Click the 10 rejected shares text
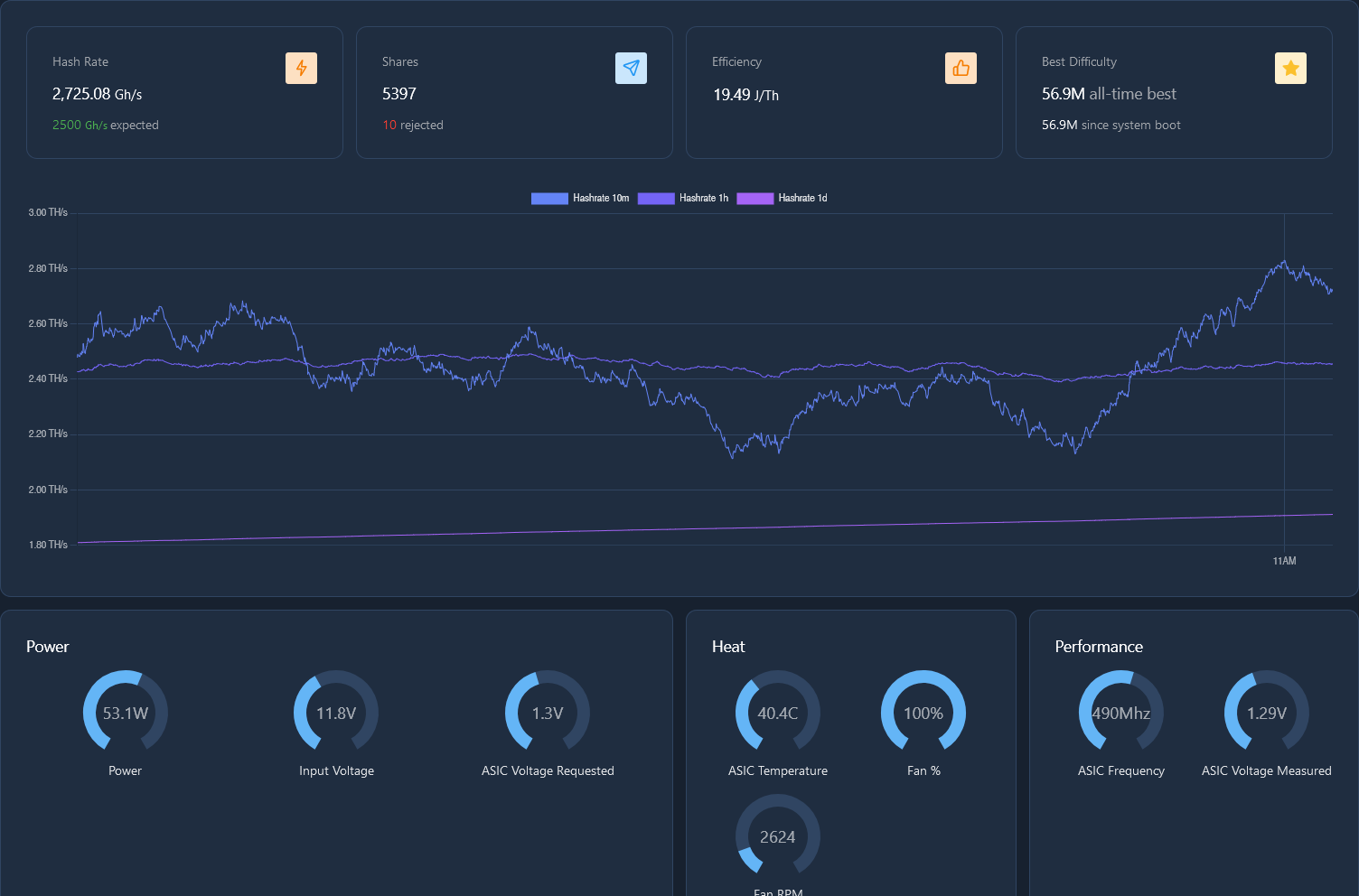The height and width of the screenshot is (896, 1359). (x=413, y=126)
